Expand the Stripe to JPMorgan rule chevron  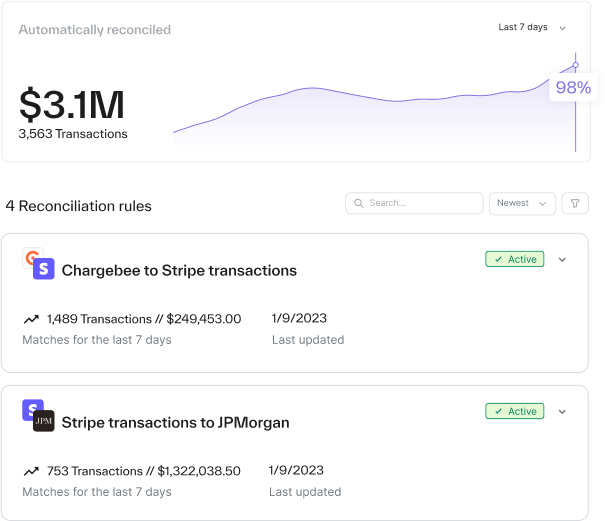tap(562, 412)
